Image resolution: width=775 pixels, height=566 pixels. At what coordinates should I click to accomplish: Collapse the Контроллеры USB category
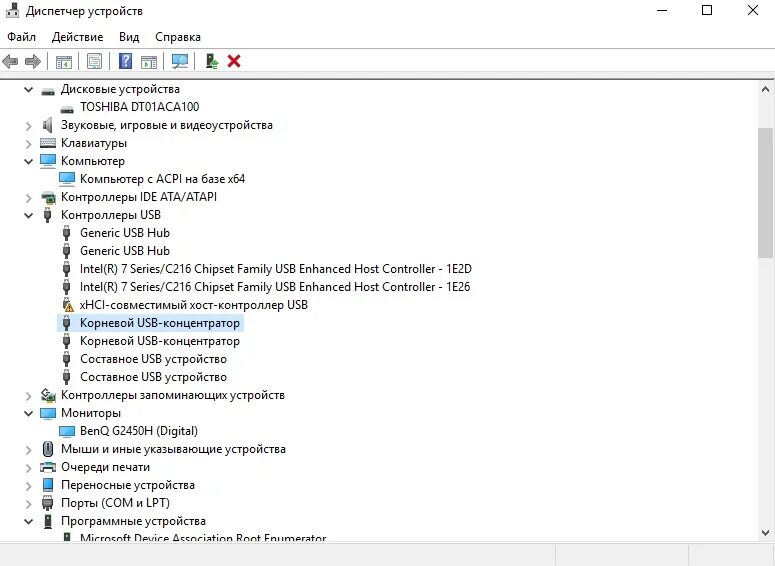coord(29,215)
